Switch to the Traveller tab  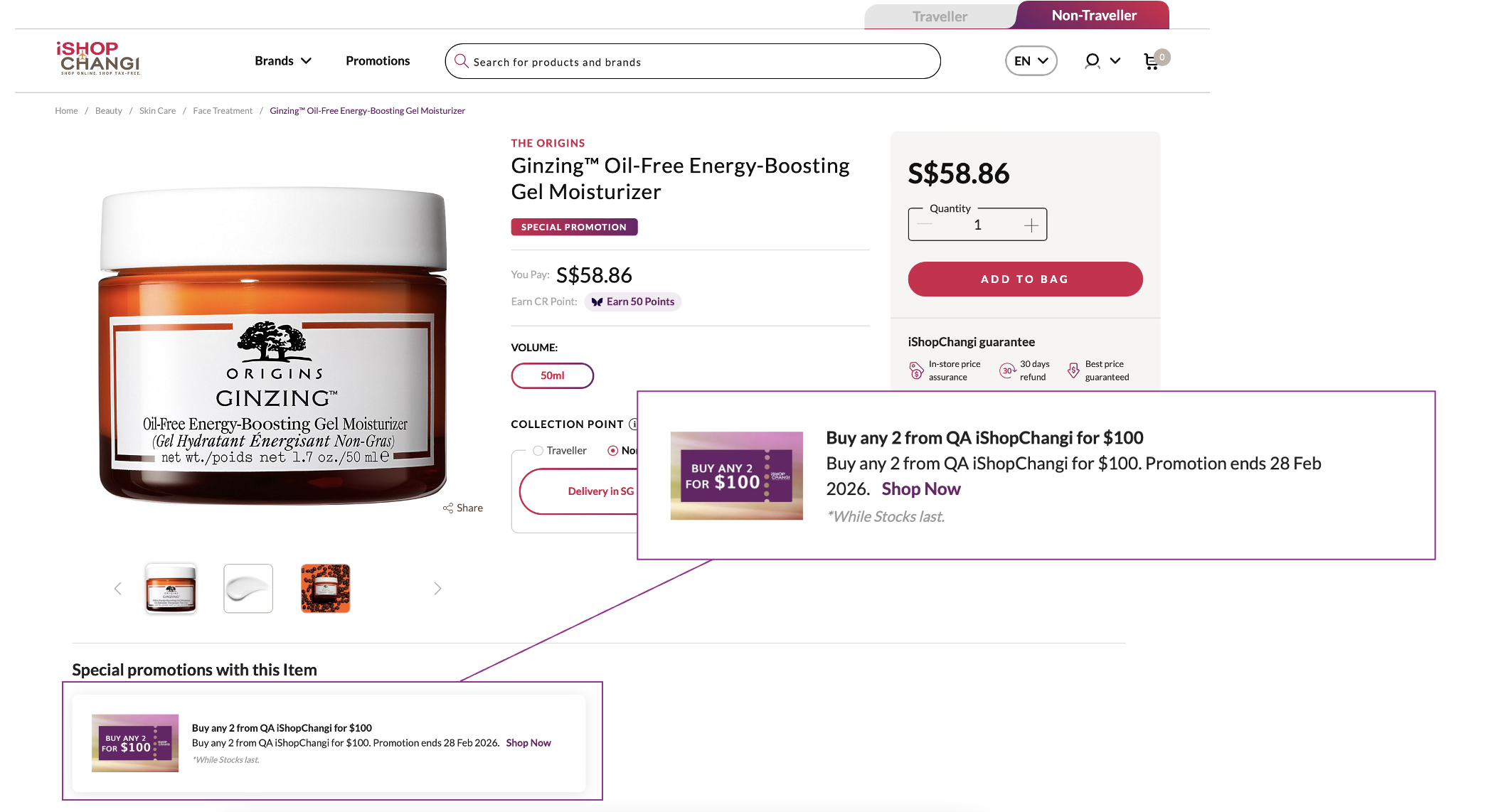pyautogui.click(x=939, y=16)
